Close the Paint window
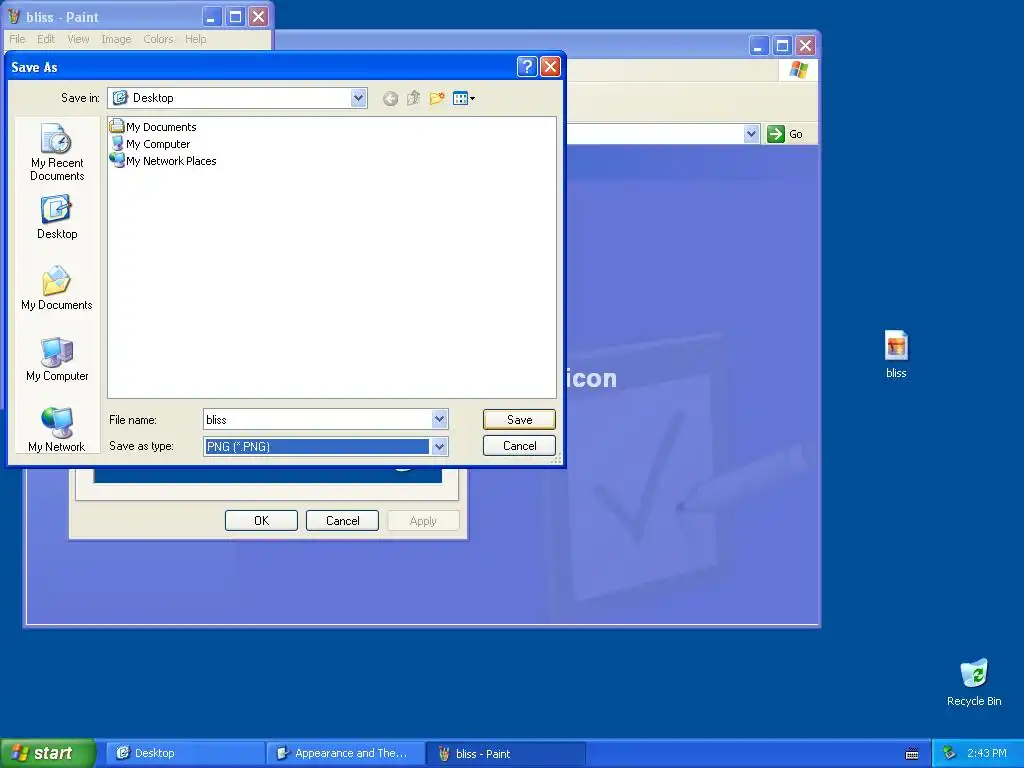1024x768 pixels. [x=259, y=16]
